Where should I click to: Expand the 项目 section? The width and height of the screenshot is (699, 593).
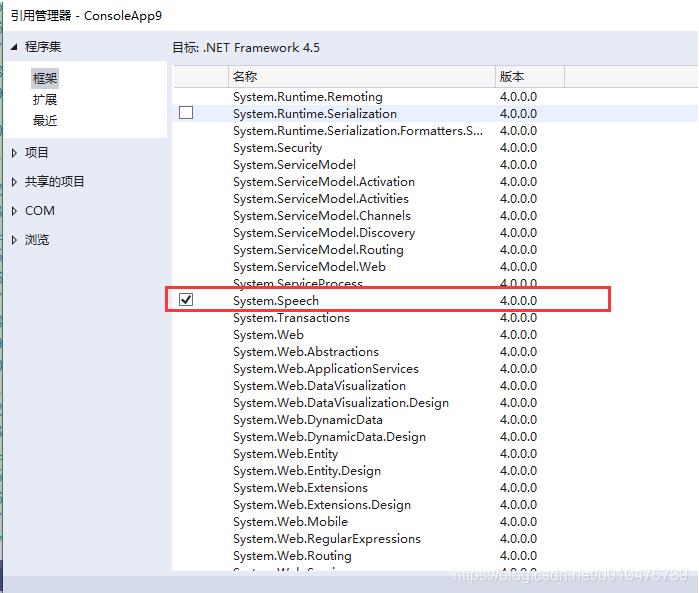point(14,153)
